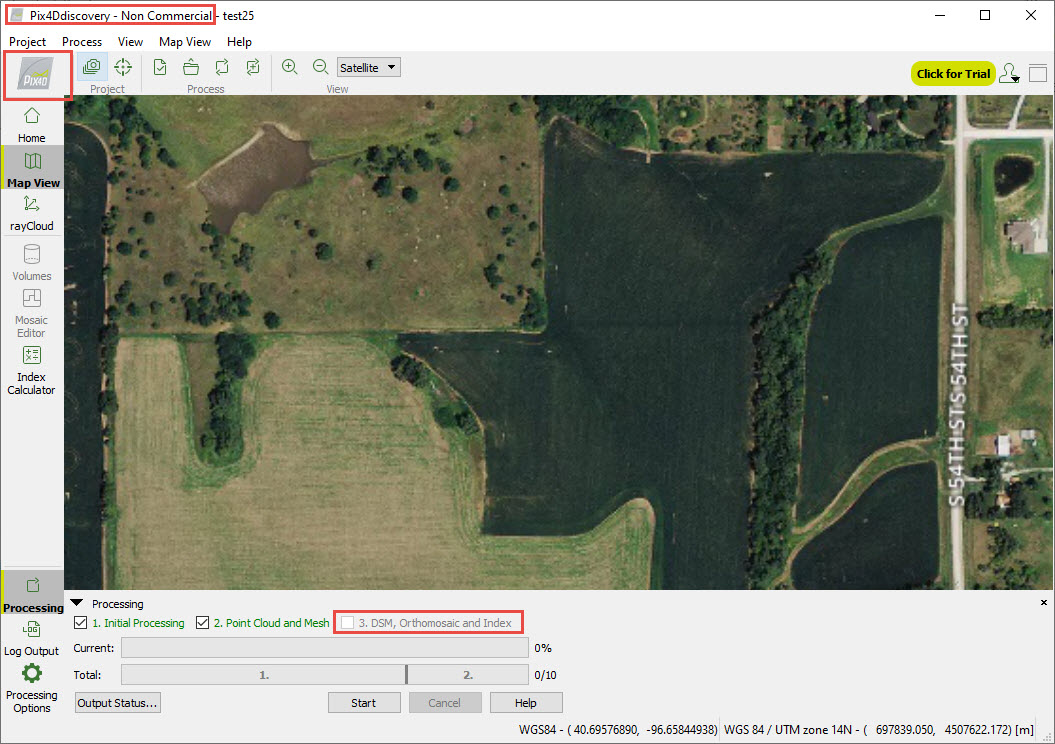
Task: Open the image properties editor icon
Action: (x=91, y=66)
